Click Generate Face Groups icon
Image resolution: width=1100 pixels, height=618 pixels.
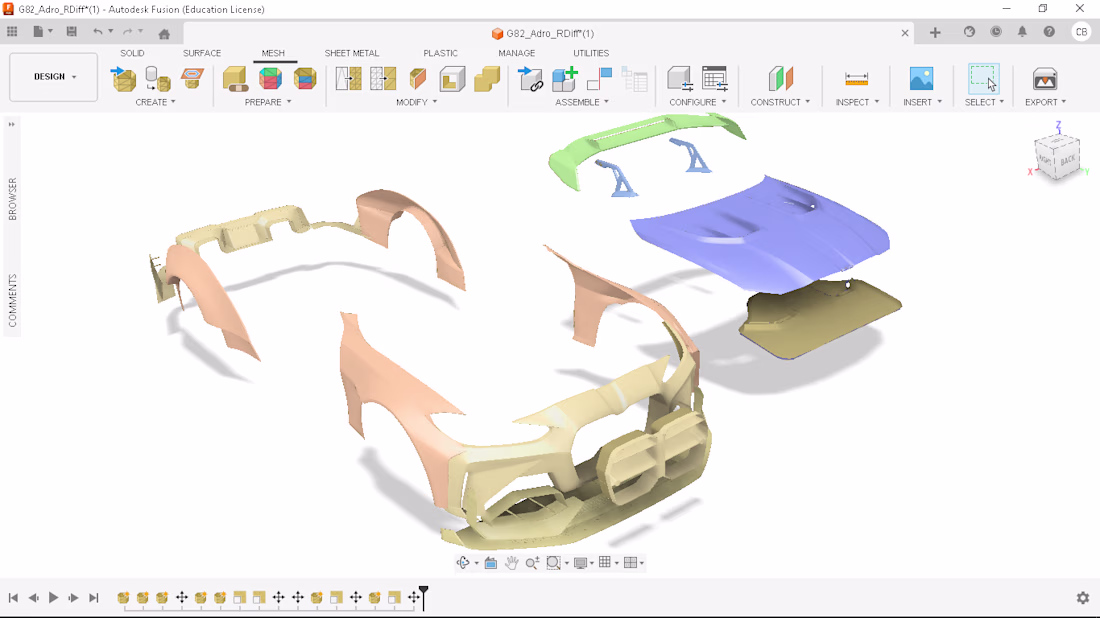[270, 79]
